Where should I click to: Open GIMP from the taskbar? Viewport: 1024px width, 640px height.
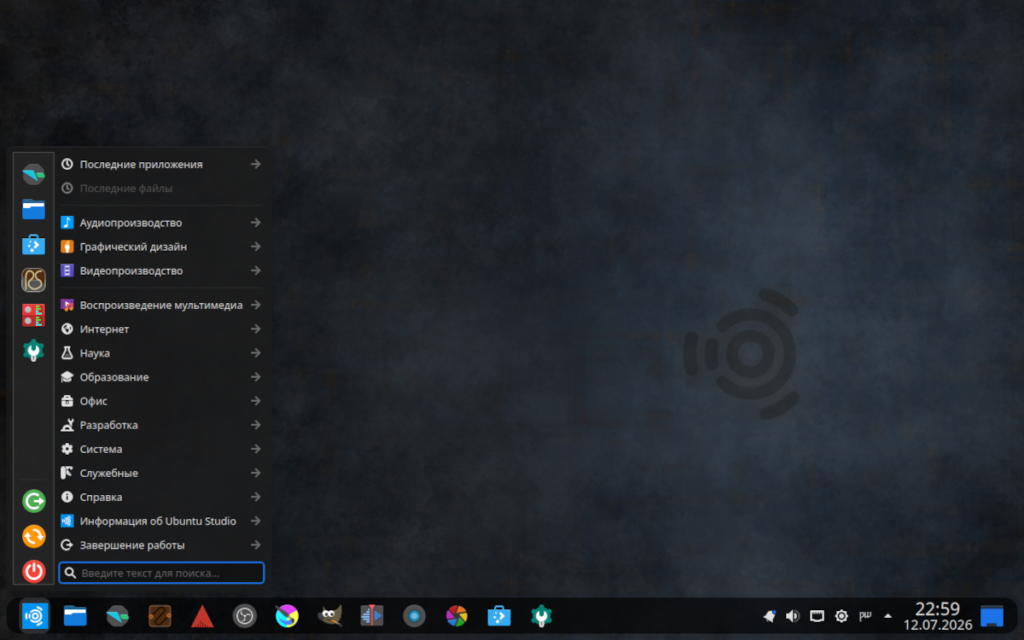329,616
